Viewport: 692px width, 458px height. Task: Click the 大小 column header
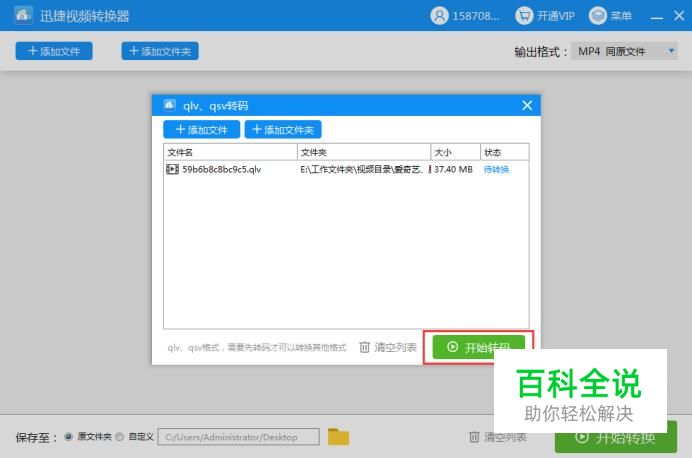[455, 152]
